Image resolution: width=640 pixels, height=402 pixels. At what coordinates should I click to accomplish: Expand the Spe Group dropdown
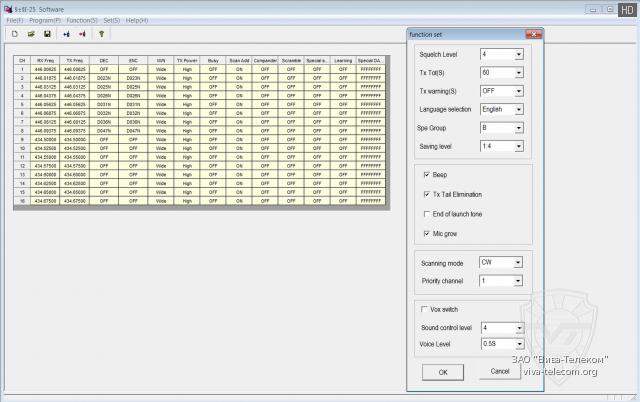coord(519,128)
